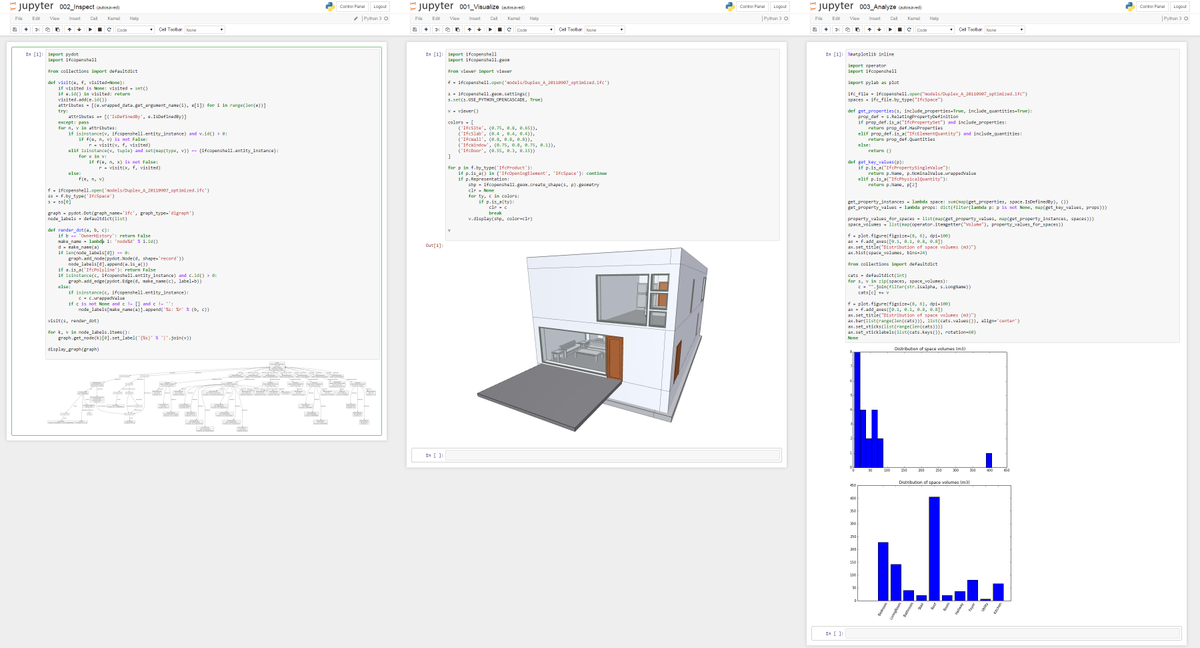Copy selected cell in 001_Visualize toolbar
Image resolution: width=1200 pixels, height=648 pixels.
tap(447, 30)
